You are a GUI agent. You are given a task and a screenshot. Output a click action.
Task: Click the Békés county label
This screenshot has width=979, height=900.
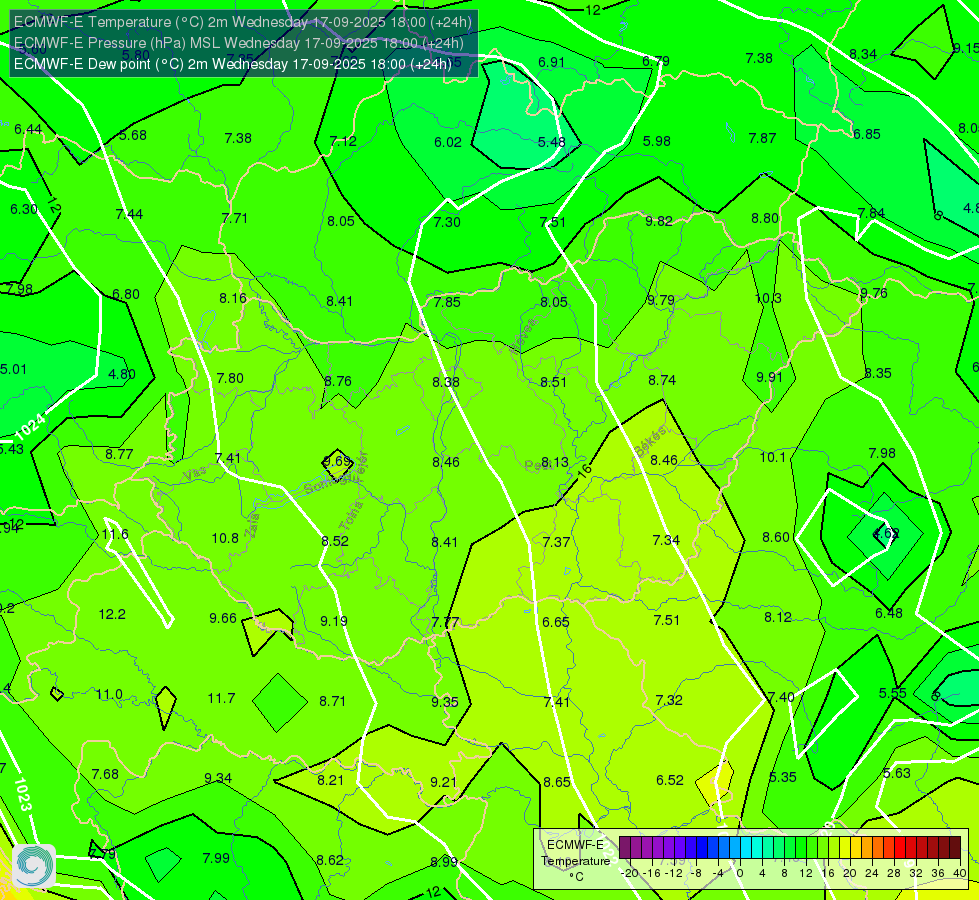[x=650, y=442]
